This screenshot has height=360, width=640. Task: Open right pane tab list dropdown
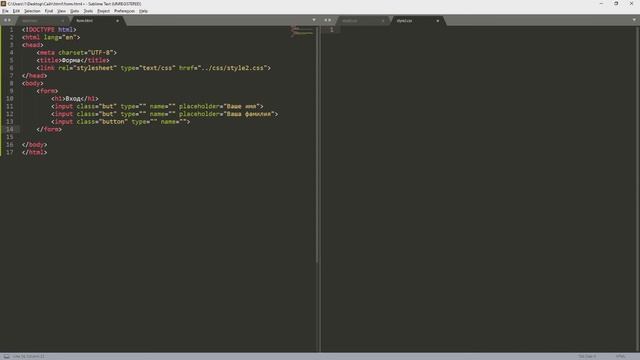coord(634,20)
